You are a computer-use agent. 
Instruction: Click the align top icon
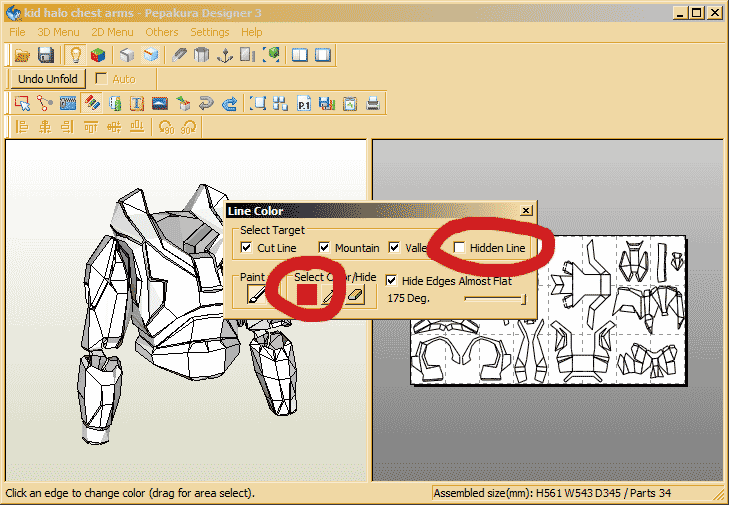coord(91,126)
